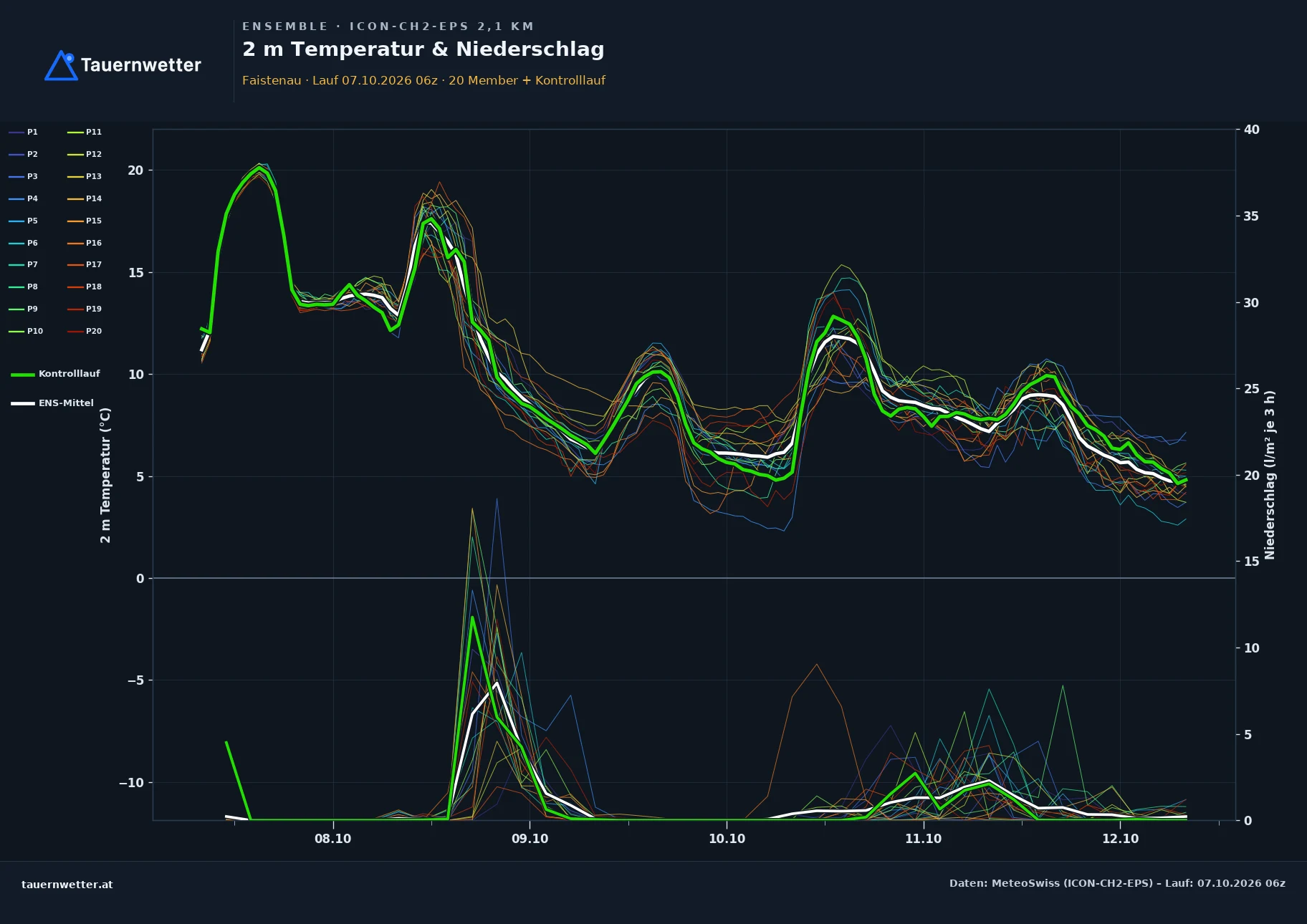Click the Kontrolllauf legend label

(x=70, y=374)
